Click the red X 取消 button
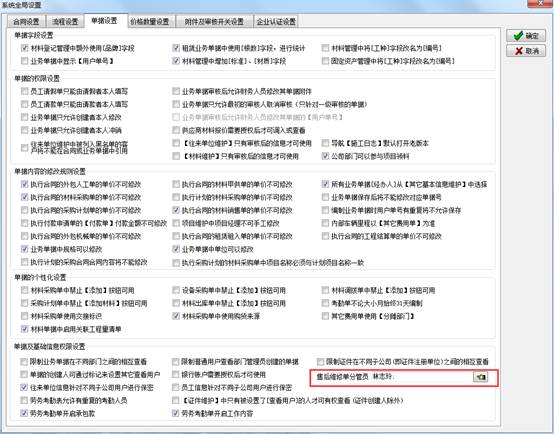The width and height of the screenshot is (554, 434). (526, 51)
